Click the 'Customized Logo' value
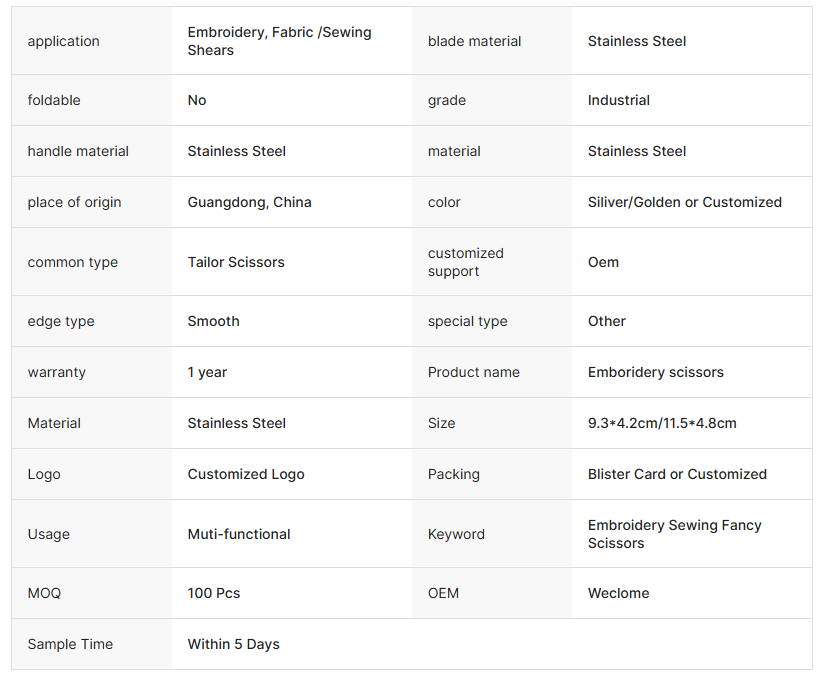This screenshot has width=824, height=675. point(246,474)
